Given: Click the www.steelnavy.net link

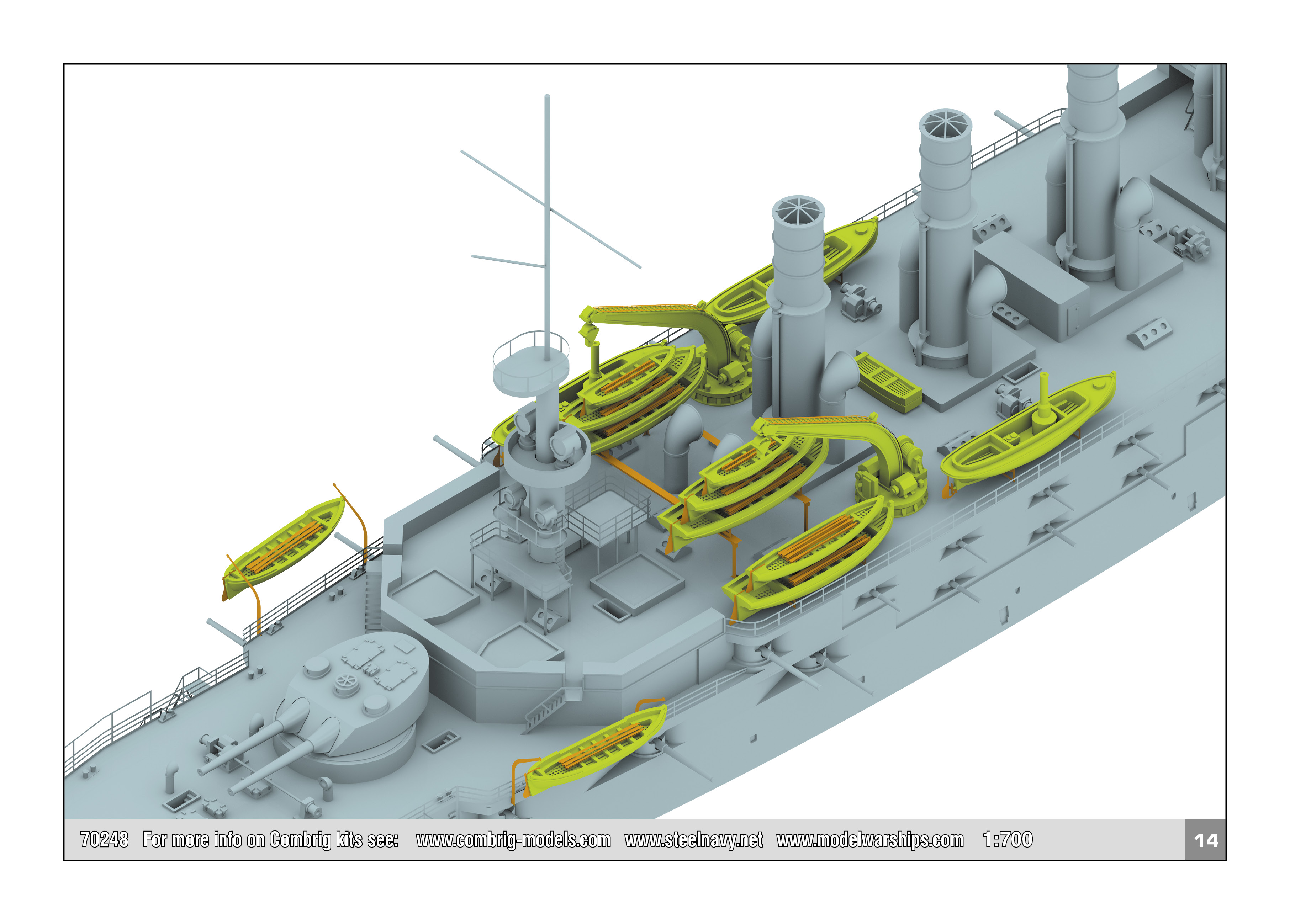Looking at the screenshot, I should 693,840.
